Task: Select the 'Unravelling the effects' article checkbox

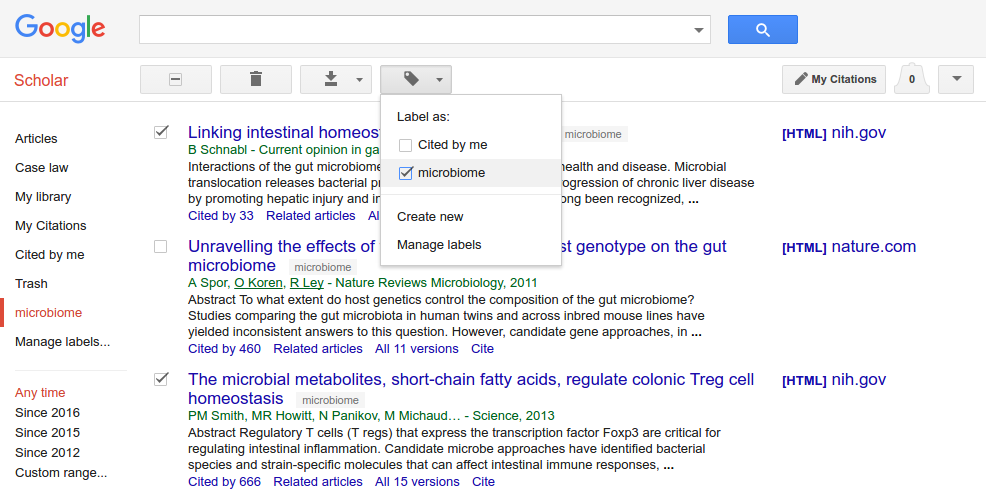Action: [161, 246]
